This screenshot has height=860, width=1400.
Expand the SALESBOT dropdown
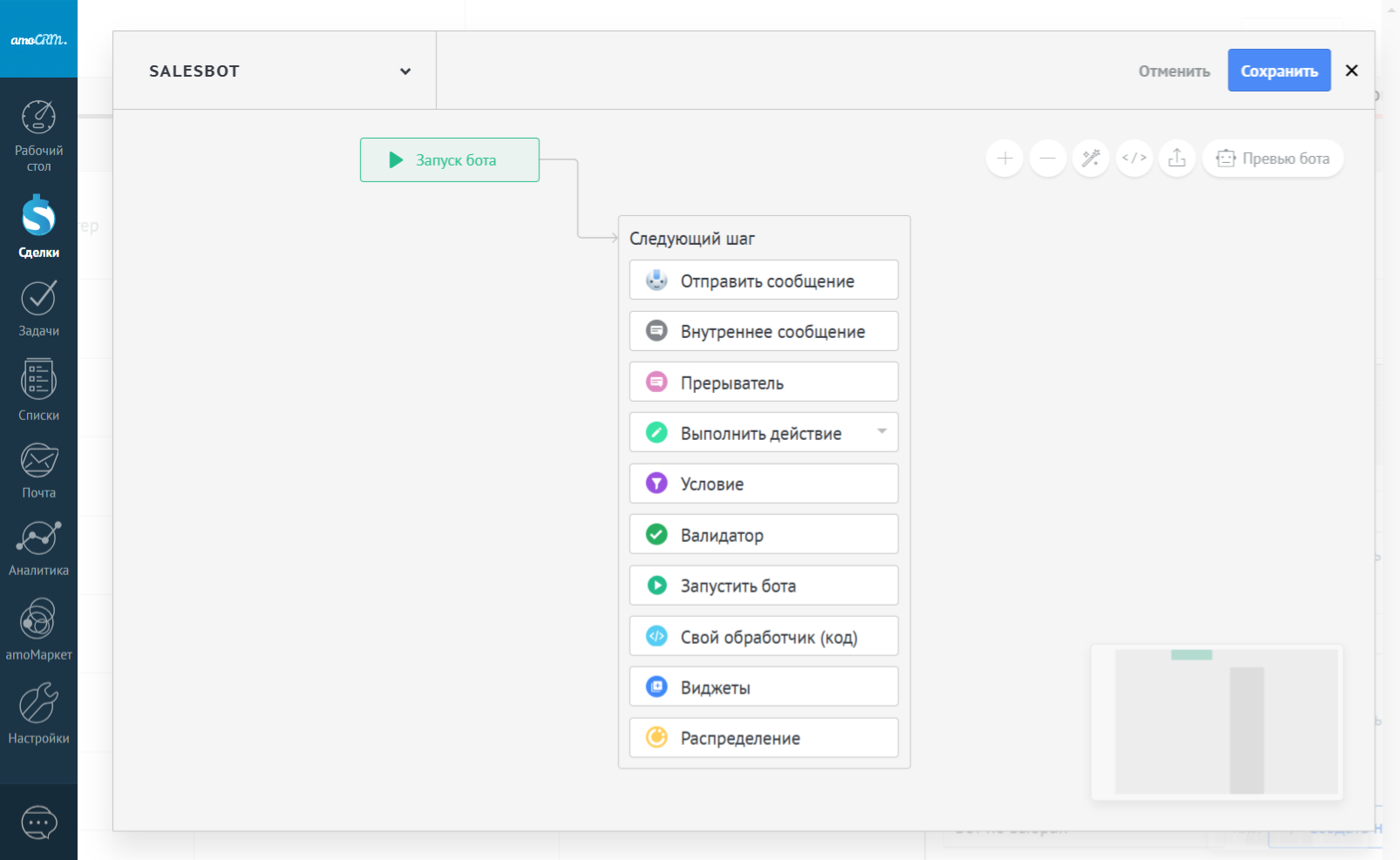405,71
